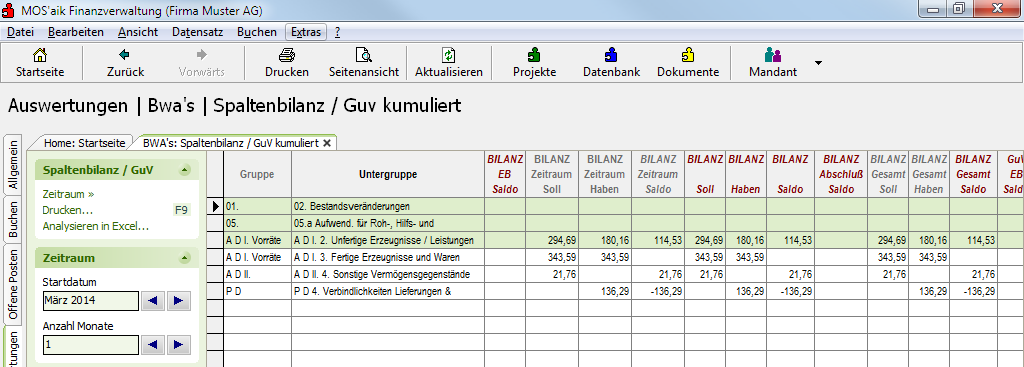The image size is (1024, 367).
Task: Advance Startdatum to next month
Action: coord(178,301)
